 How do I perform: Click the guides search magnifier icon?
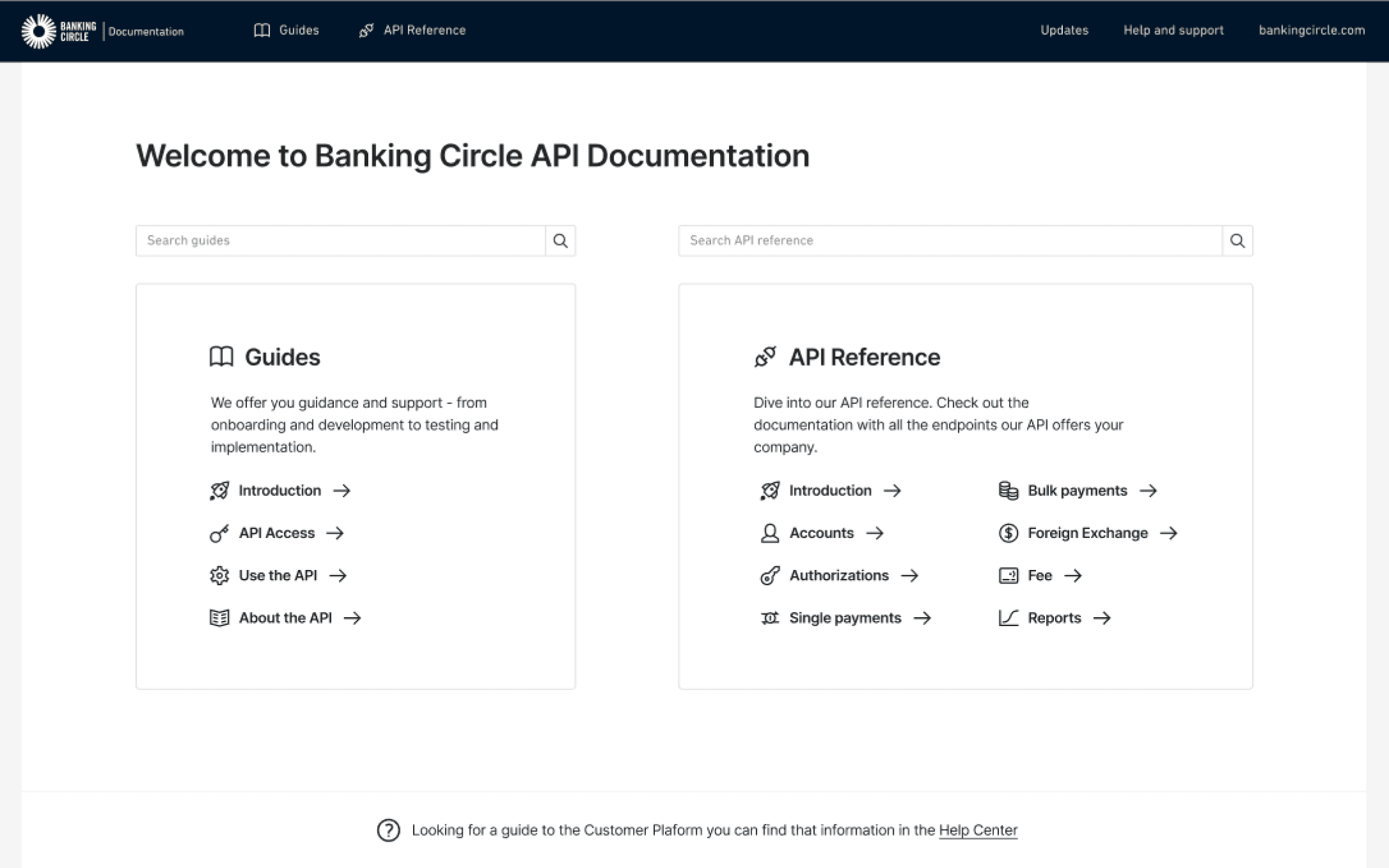[560, 241]
